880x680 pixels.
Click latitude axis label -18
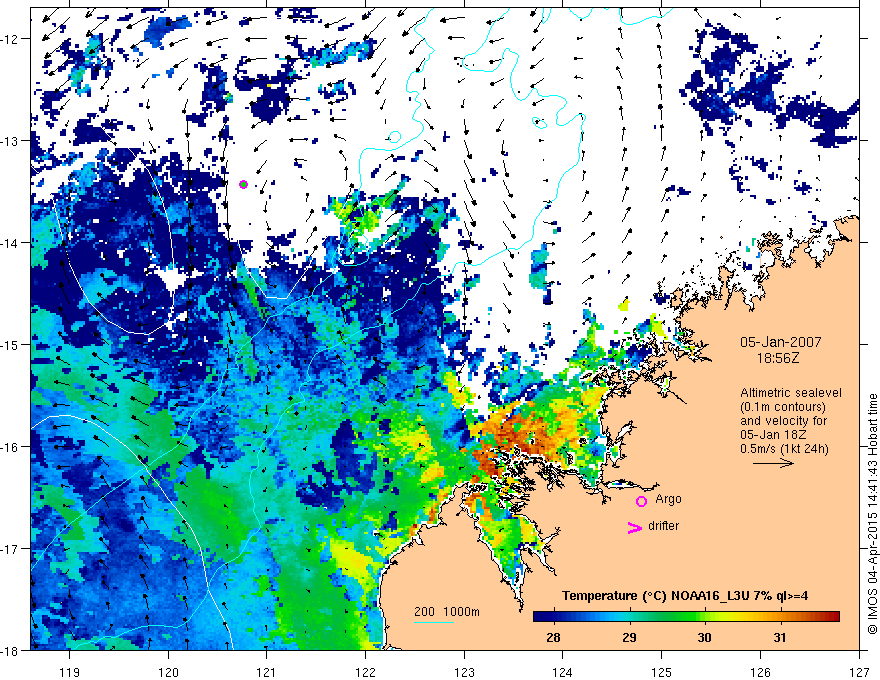11,650
